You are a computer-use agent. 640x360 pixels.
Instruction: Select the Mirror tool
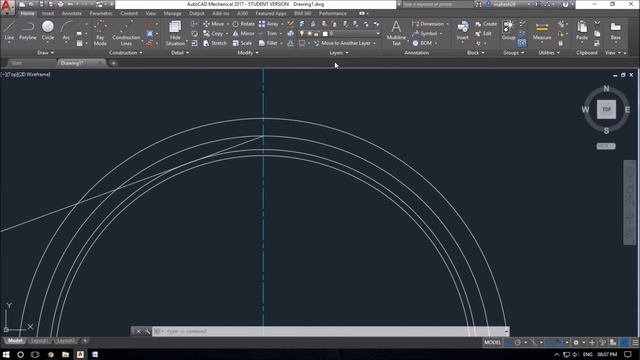pos(243,33)
